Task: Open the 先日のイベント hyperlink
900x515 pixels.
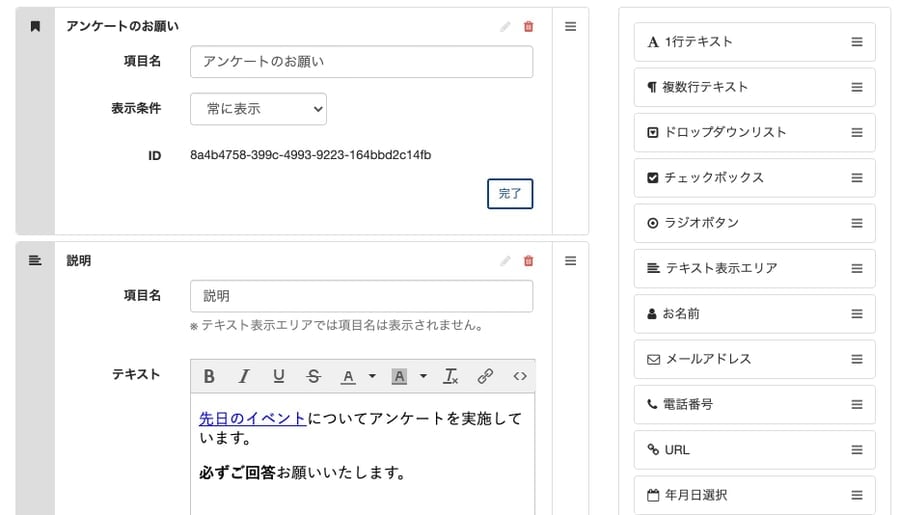Action: coord(252,418)
